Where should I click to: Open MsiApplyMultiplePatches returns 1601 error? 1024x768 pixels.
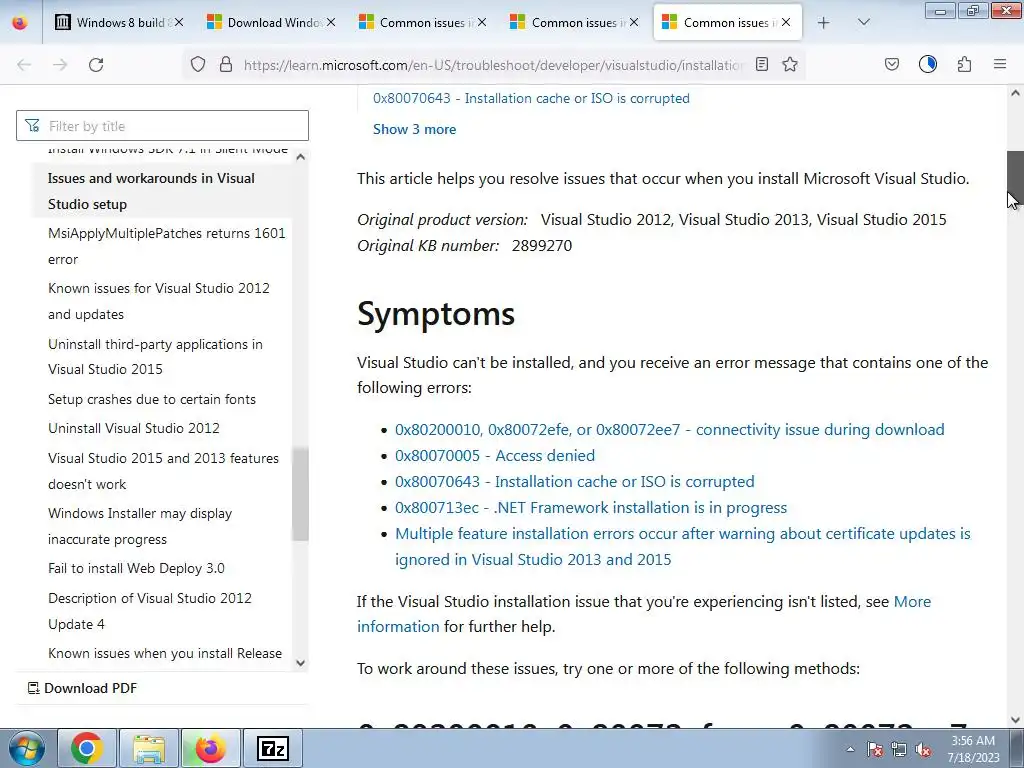(167, 246)
